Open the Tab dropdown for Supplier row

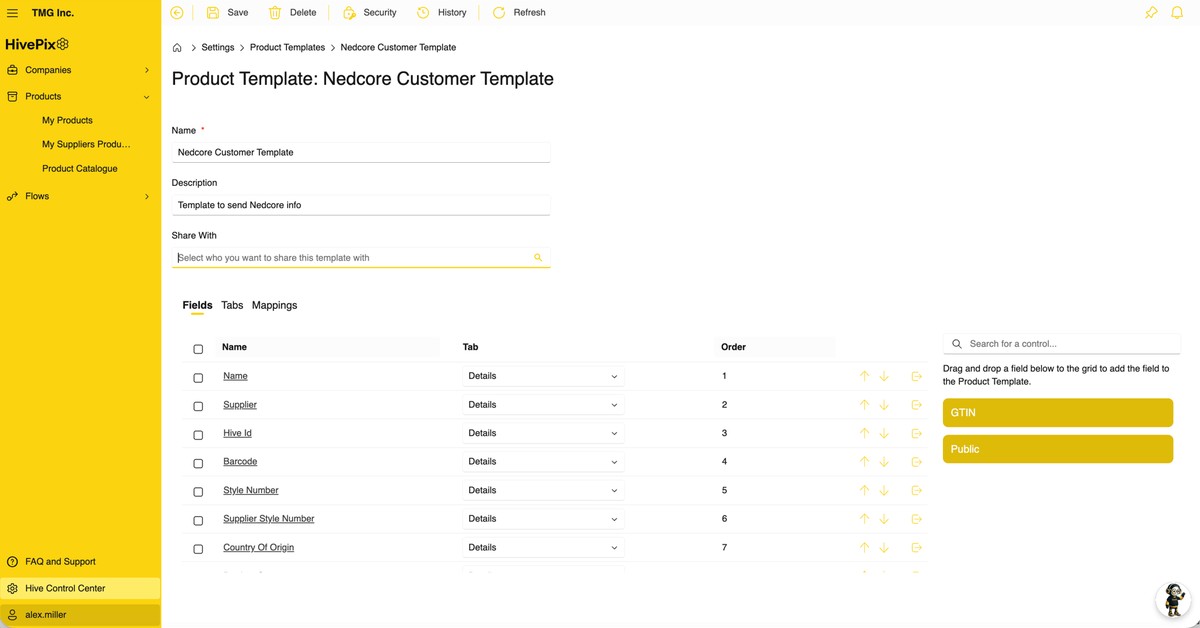point(543,405)
